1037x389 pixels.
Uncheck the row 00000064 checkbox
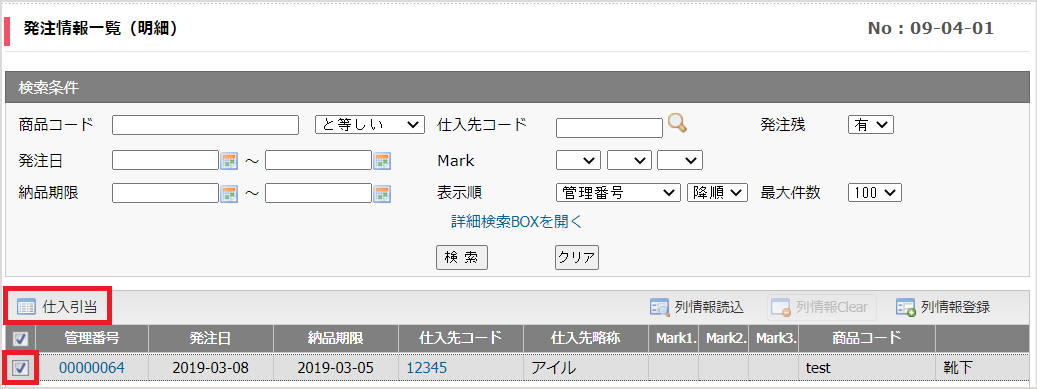[x=21, y=368]
